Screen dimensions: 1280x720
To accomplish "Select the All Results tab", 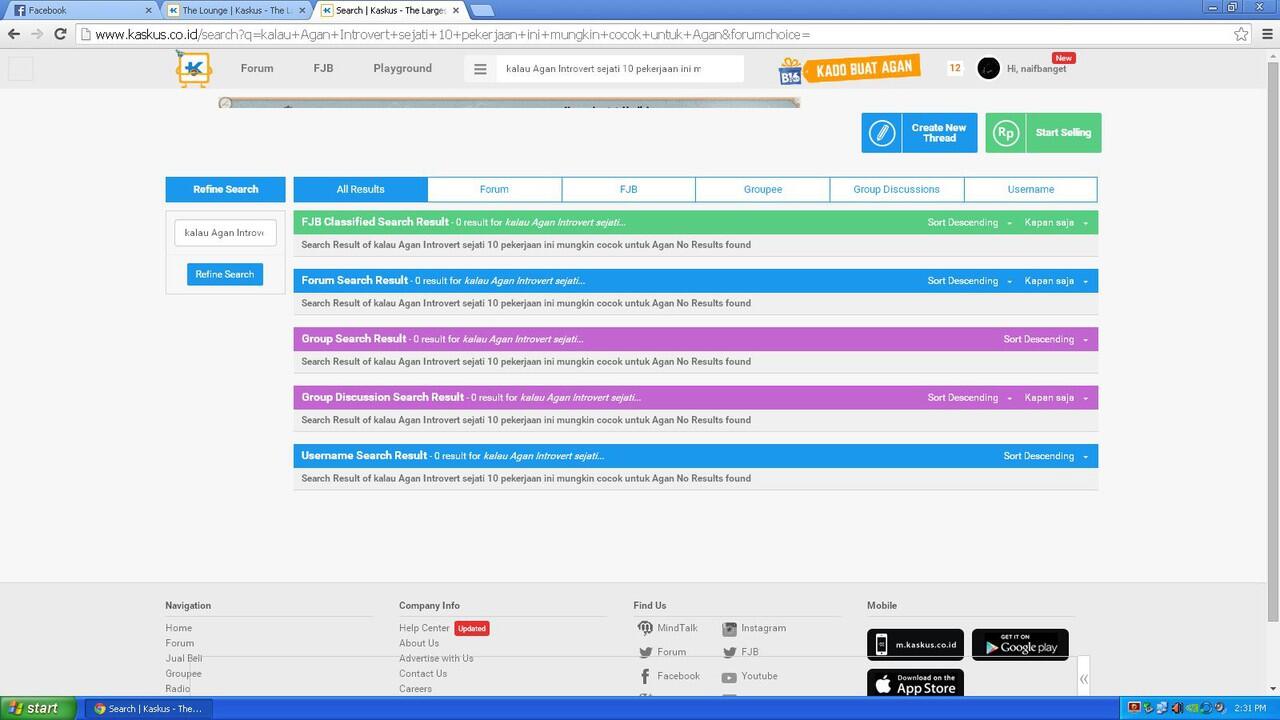I will (x=360, y=189).
